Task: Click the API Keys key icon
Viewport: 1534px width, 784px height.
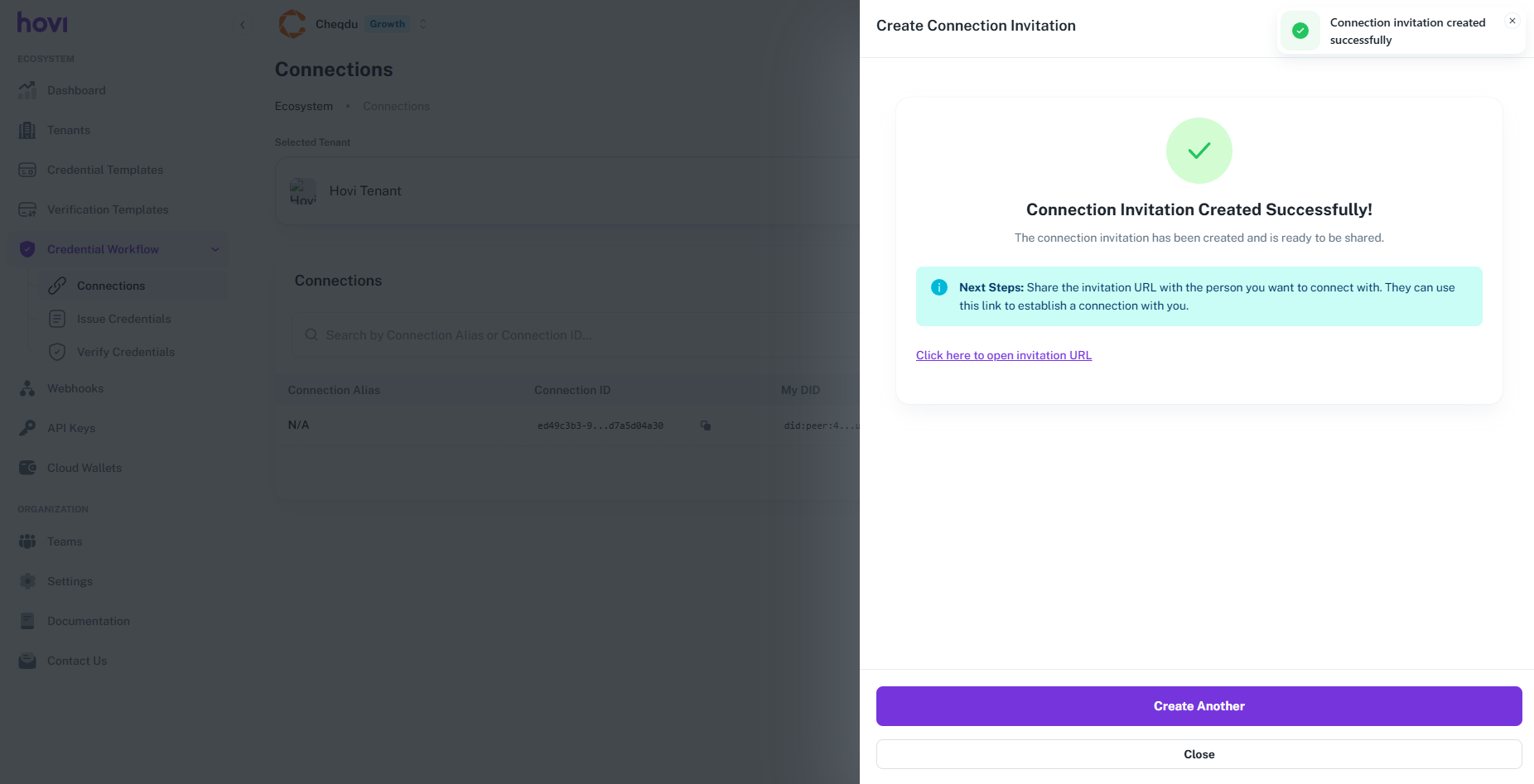Action: 27,428
